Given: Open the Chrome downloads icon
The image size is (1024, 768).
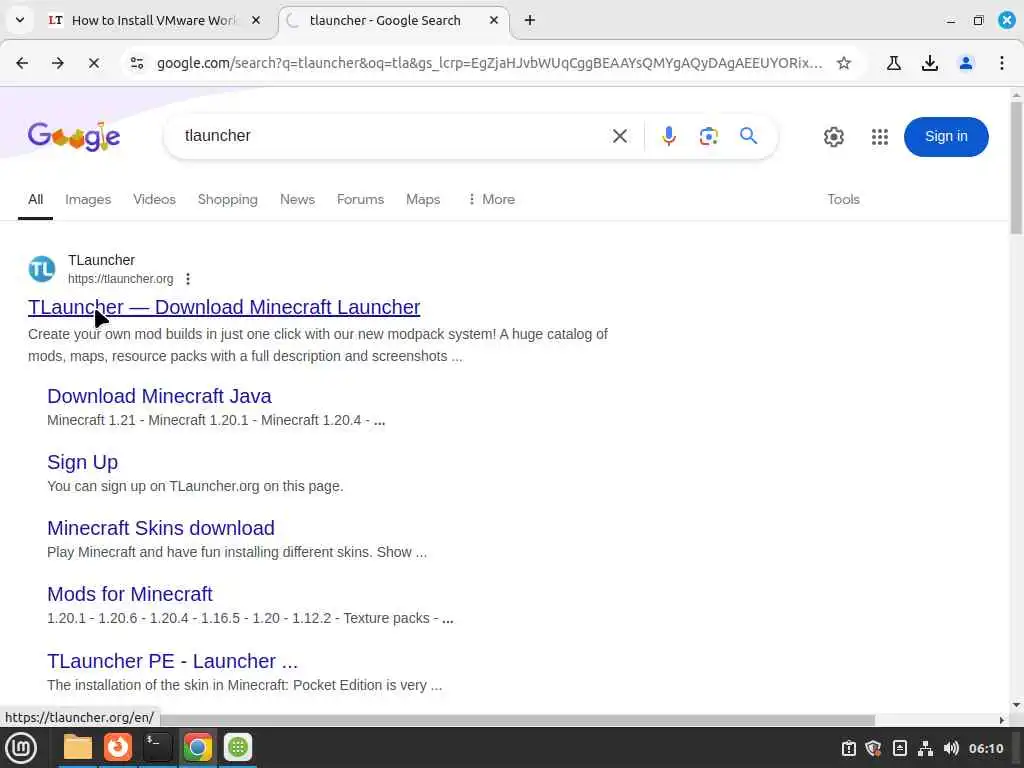Looking at the screenshot, I should [930, 63].
